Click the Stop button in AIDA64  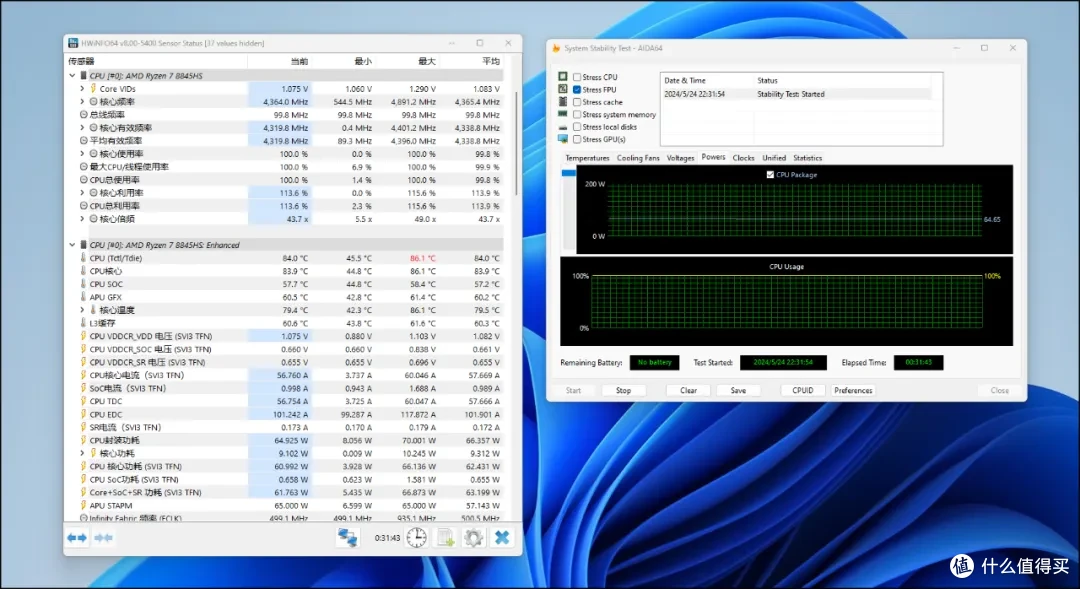click(623, 390)
